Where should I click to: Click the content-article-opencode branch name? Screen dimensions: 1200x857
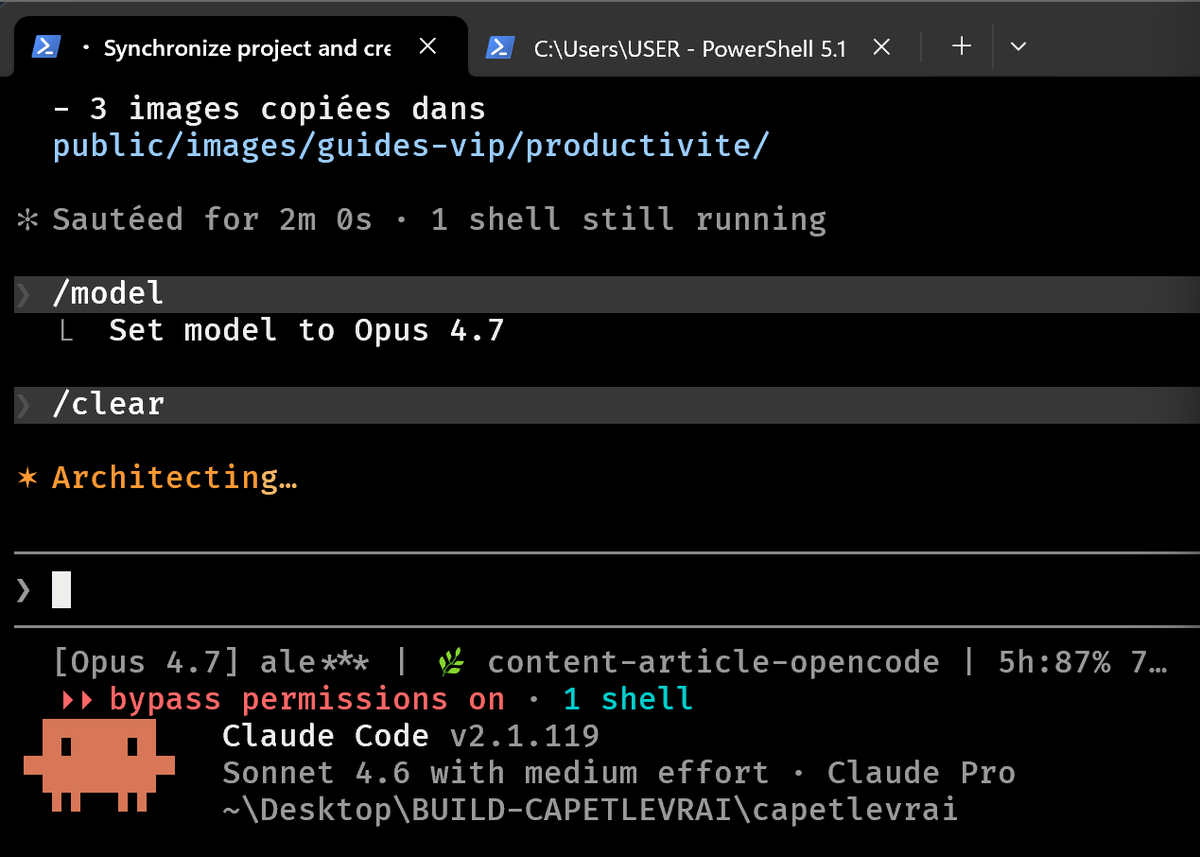point(713,662)
